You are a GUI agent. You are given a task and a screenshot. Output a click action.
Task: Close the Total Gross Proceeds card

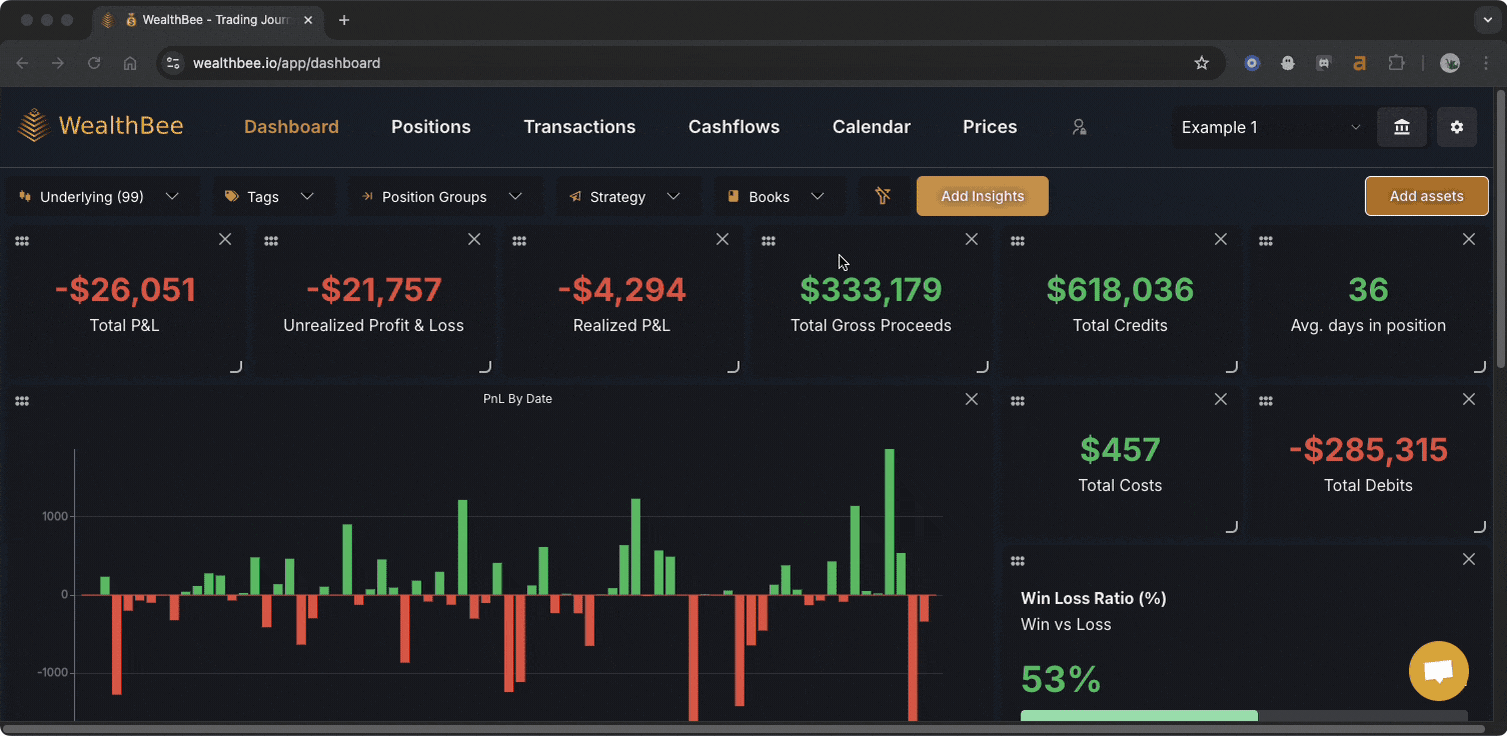[971, 239]
